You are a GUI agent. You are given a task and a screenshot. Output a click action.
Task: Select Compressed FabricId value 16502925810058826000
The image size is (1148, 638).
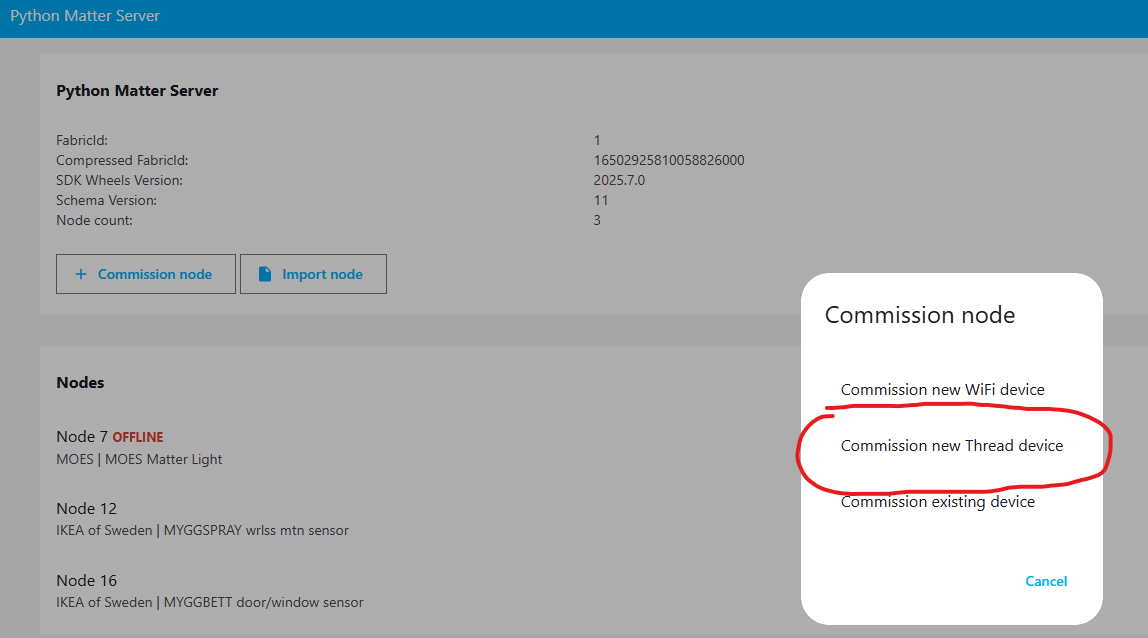point(668,160)
